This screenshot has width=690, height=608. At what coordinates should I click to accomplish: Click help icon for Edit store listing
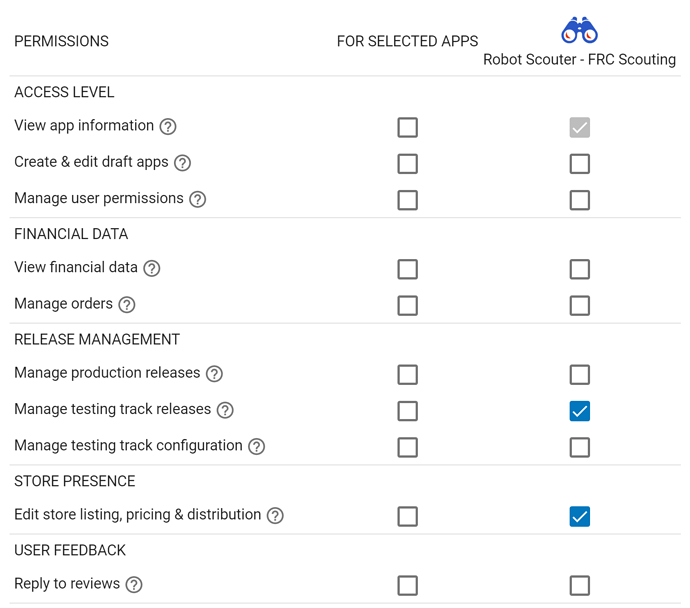click(275, 515)
